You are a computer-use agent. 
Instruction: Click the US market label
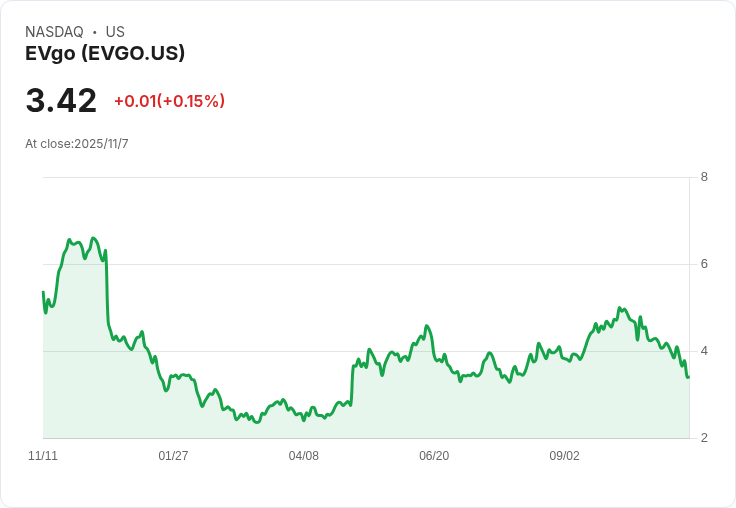point(115,32)
